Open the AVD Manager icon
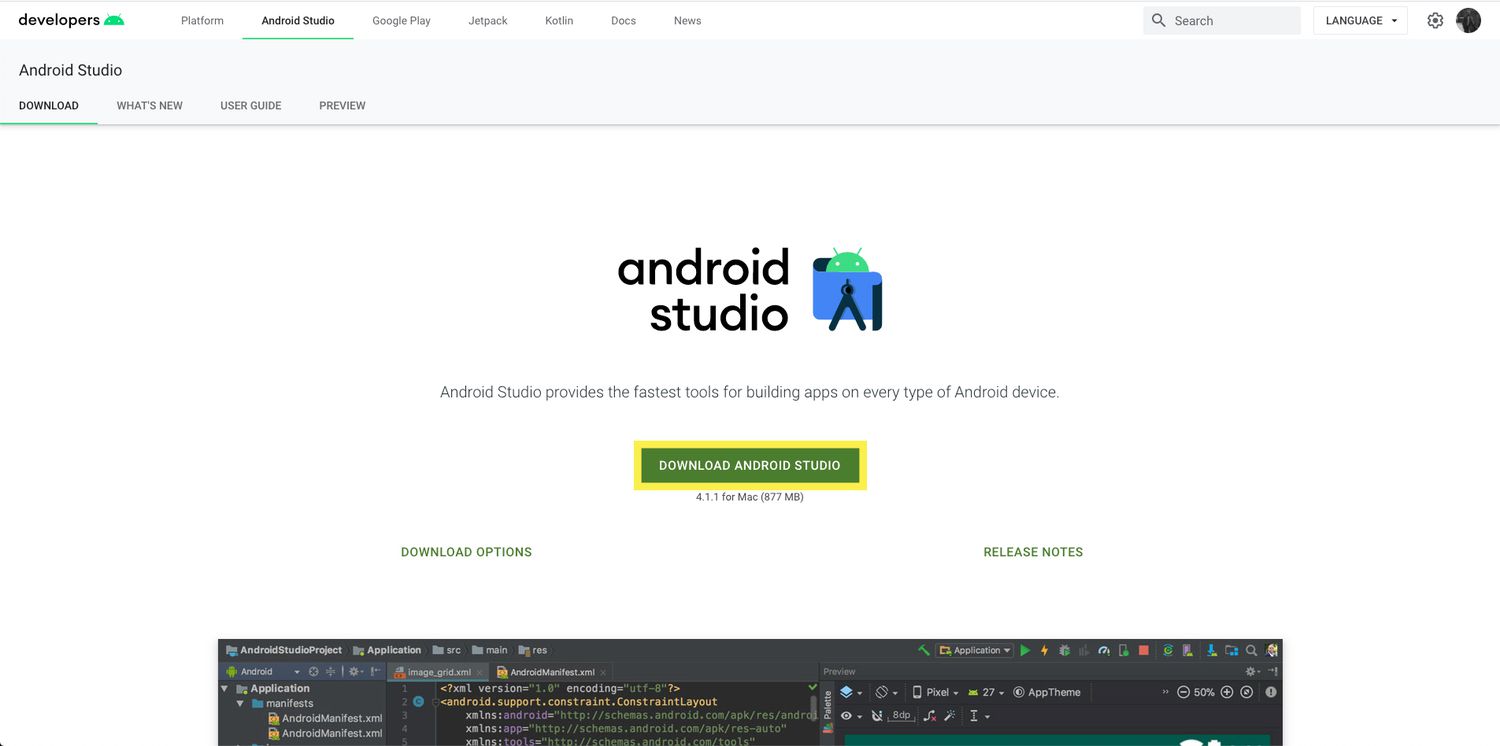 (1187, 650)
